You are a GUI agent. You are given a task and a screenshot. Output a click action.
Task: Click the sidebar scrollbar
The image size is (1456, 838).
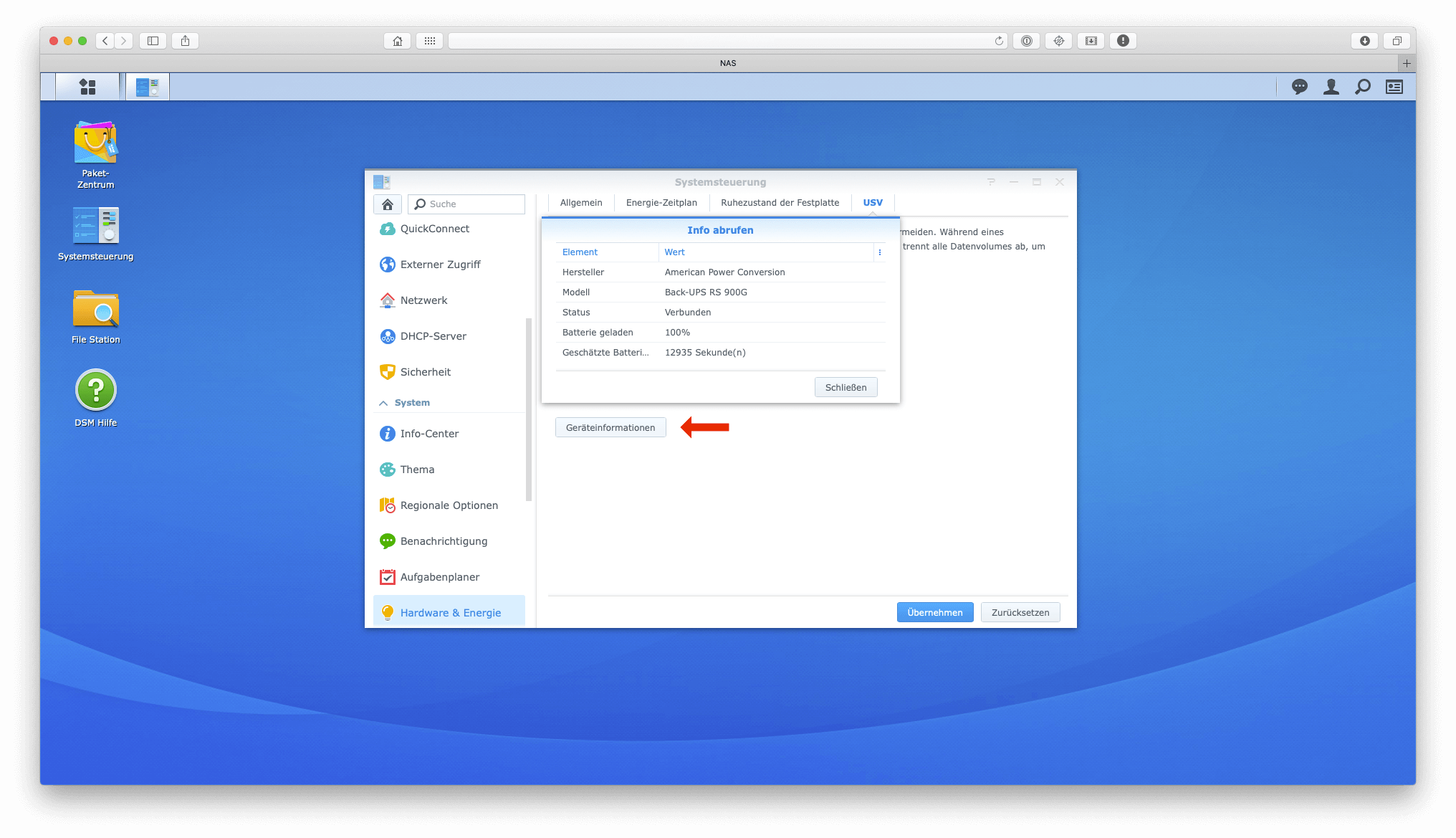point(529,410)
